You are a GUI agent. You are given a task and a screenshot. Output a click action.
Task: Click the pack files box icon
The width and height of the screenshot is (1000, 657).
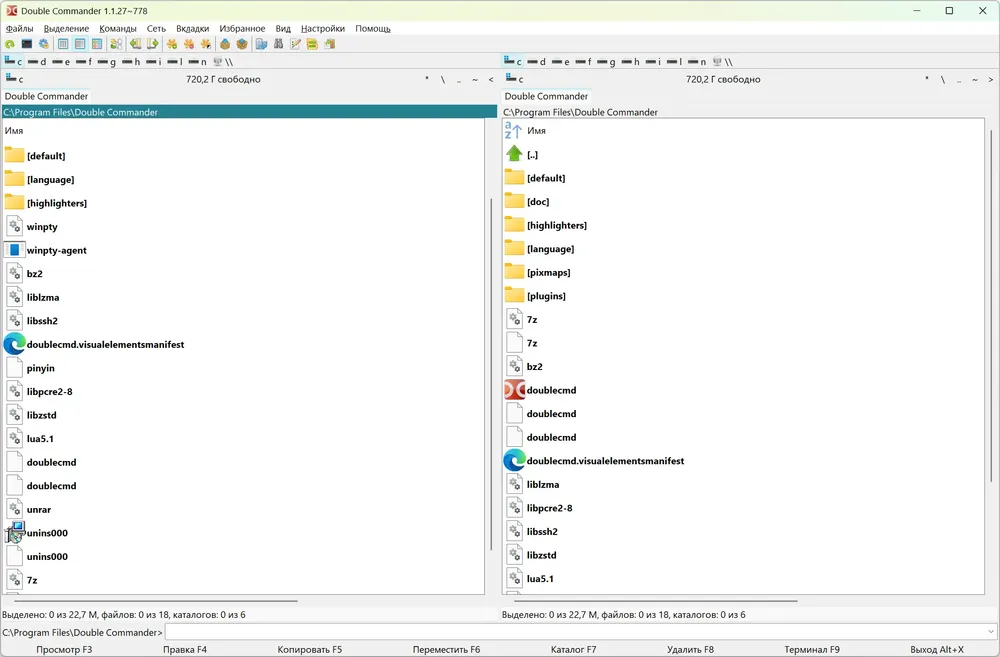[225, 44]
